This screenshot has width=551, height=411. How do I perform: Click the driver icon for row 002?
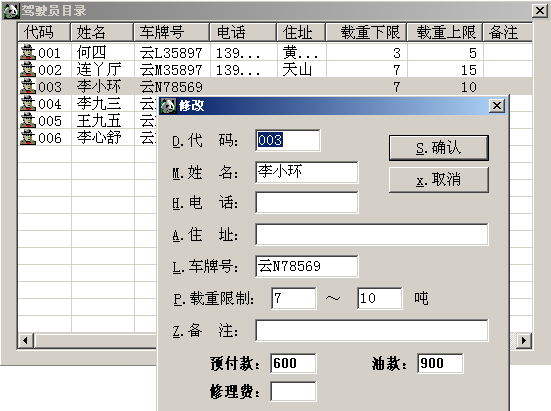28,69
